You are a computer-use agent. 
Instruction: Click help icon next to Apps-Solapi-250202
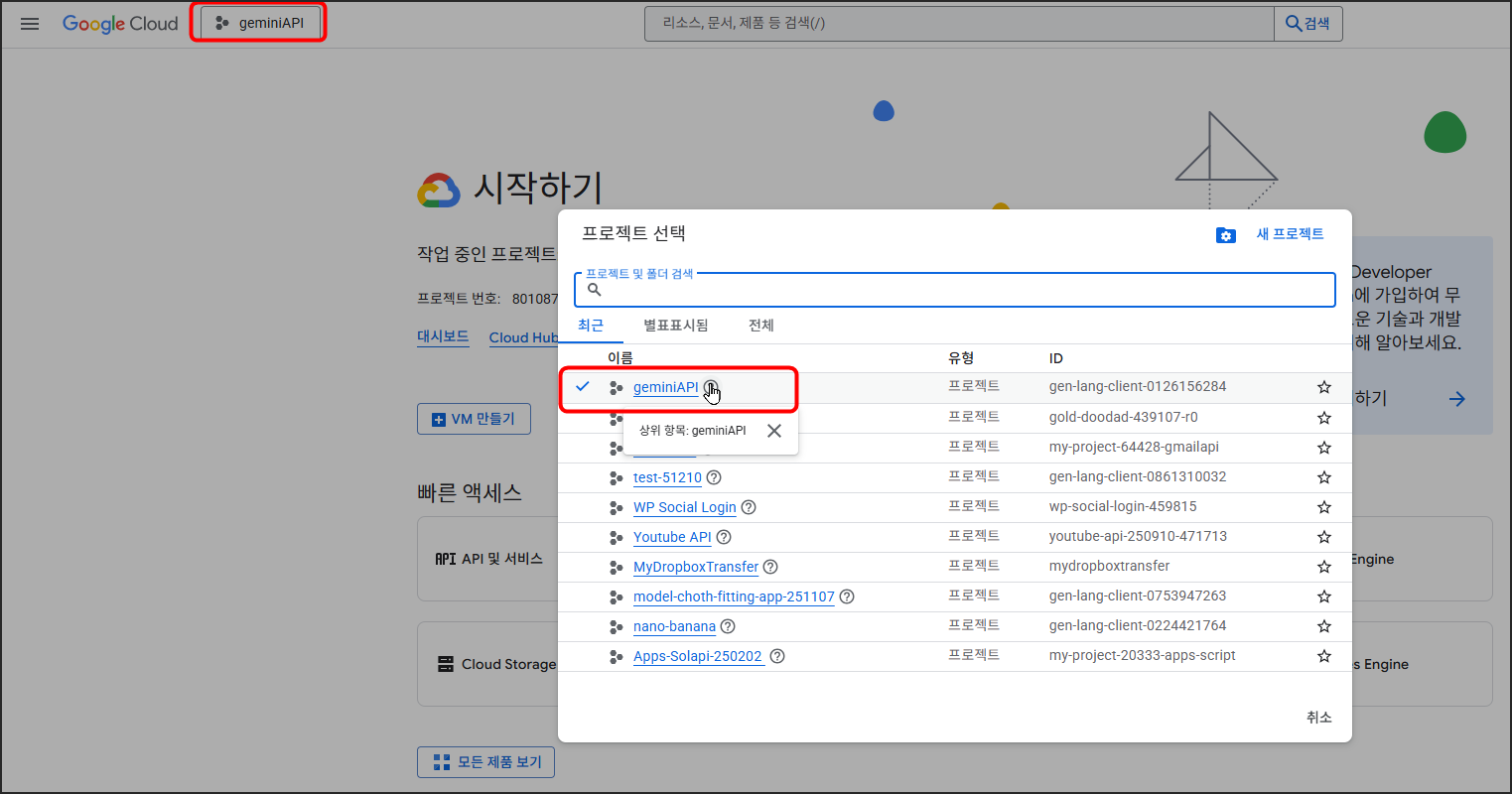pos(777,656)
